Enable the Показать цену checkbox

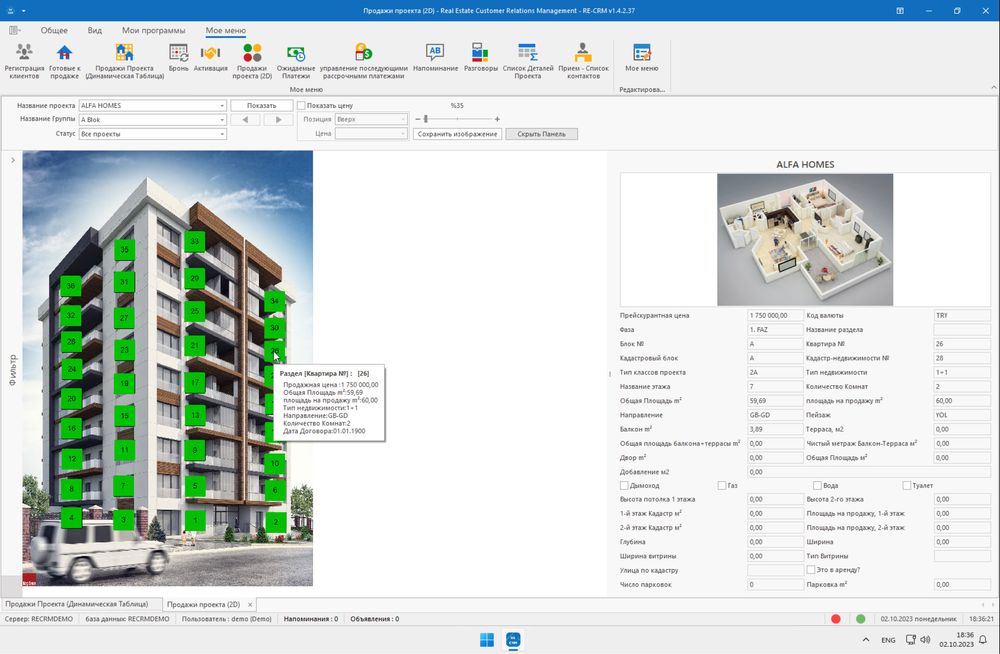302,105
